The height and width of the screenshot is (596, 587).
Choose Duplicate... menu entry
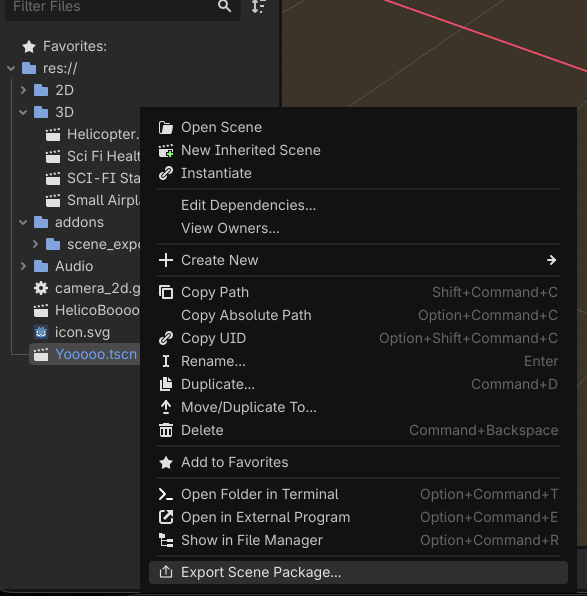coord(359,384)
